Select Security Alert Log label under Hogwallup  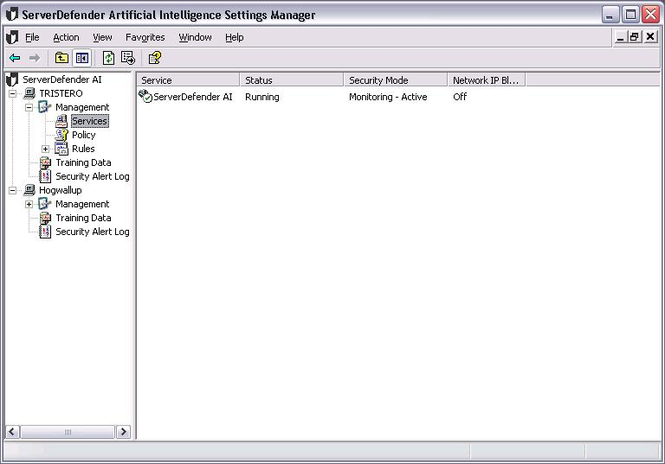click(92, 232)
